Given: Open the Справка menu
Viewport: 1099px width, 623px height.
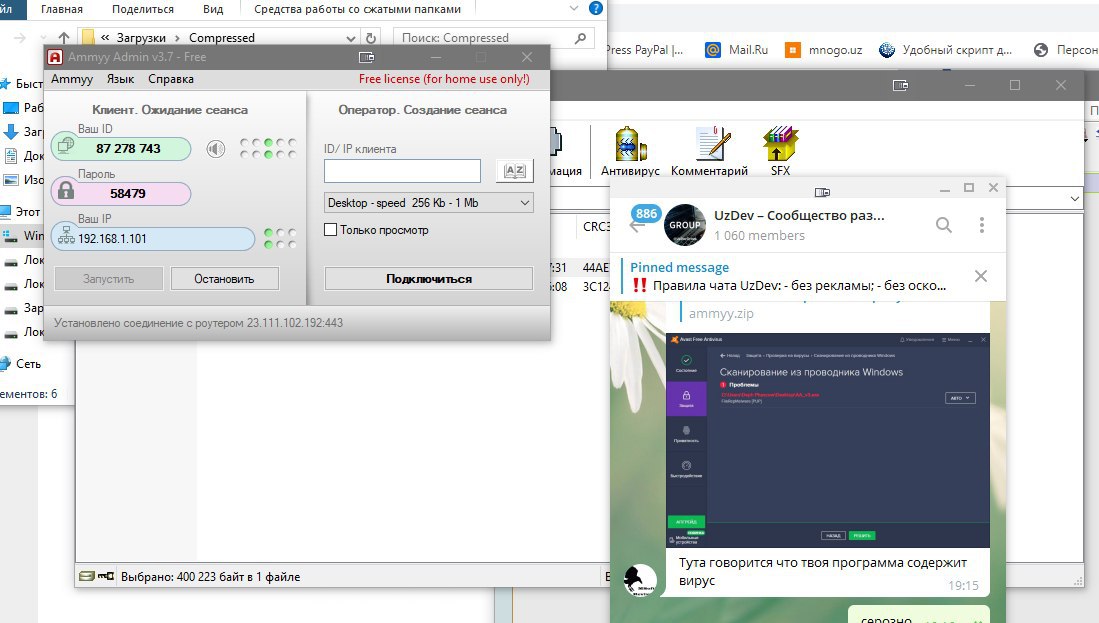Looking at the screenshot, I should [171, 79].
